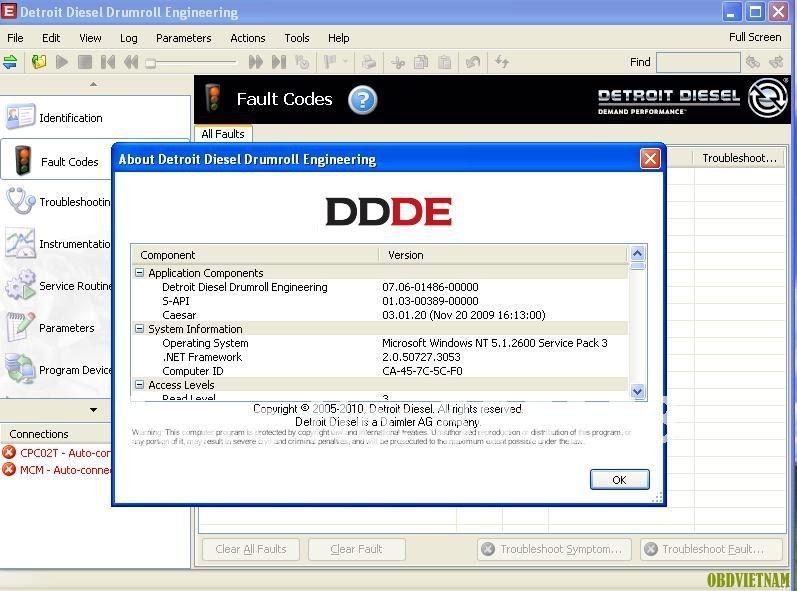The height and width of the screenshot is (591, 797).
Task: Select the Computer ID row
Action: tap(380, 371)
